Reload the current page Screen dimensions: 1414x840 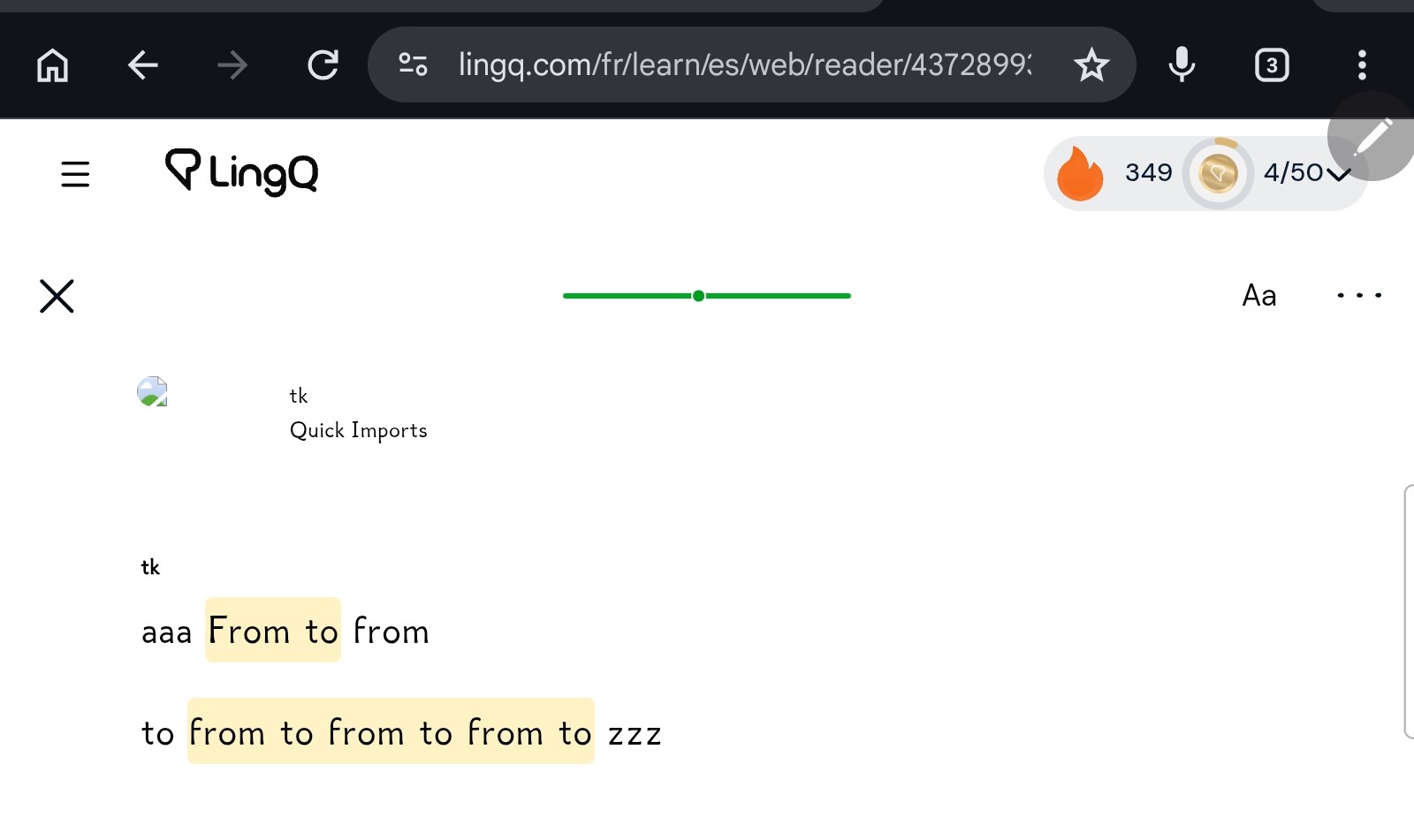pyautogui.click(x=323, y=64)
